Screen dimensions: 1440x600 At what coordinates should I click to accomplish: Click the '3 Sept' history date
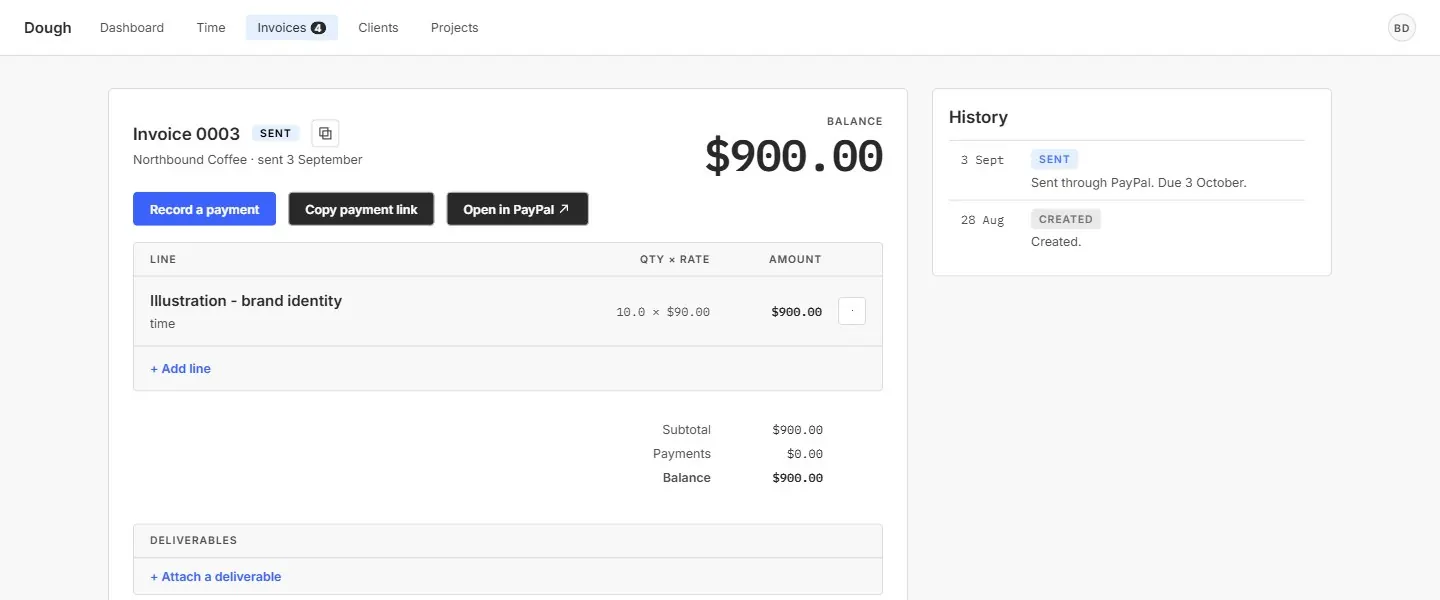(x=982, y=160)
